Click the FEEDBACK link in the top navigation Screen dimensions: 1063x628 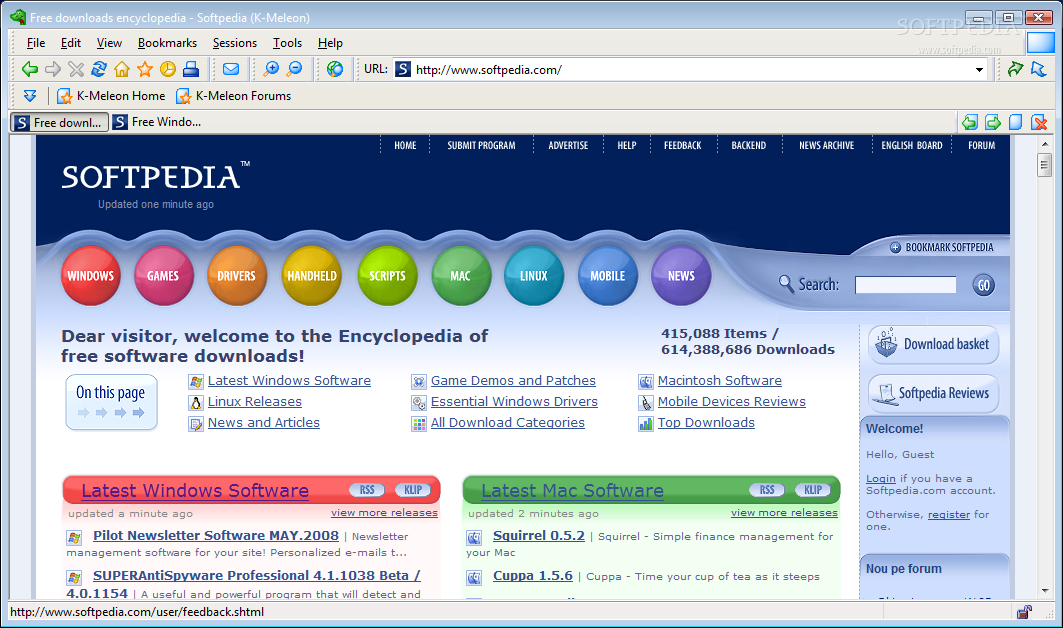pos(682,145)
